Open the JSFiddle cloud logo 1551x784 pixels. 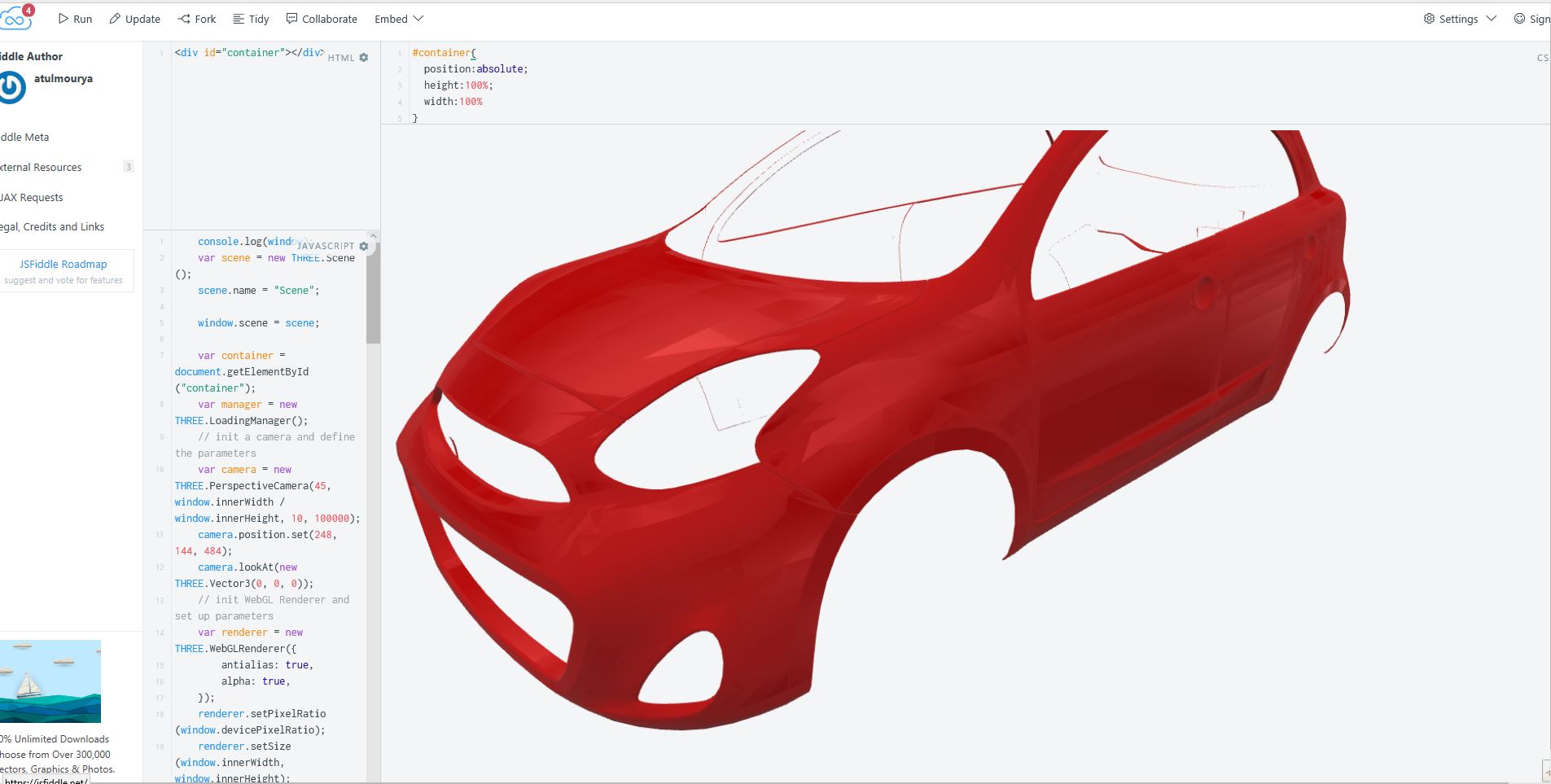click(16, 18)
